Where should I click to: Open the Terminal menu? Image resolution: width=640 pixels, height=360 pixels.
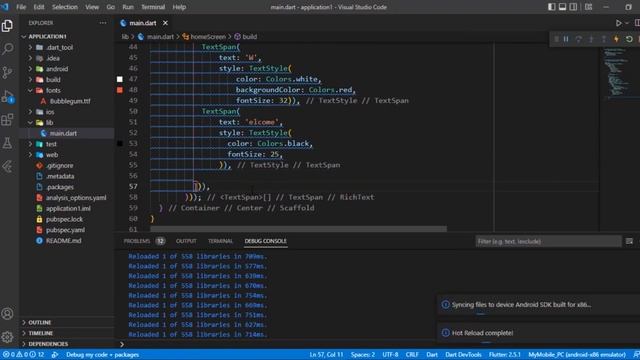click(153, 7)
